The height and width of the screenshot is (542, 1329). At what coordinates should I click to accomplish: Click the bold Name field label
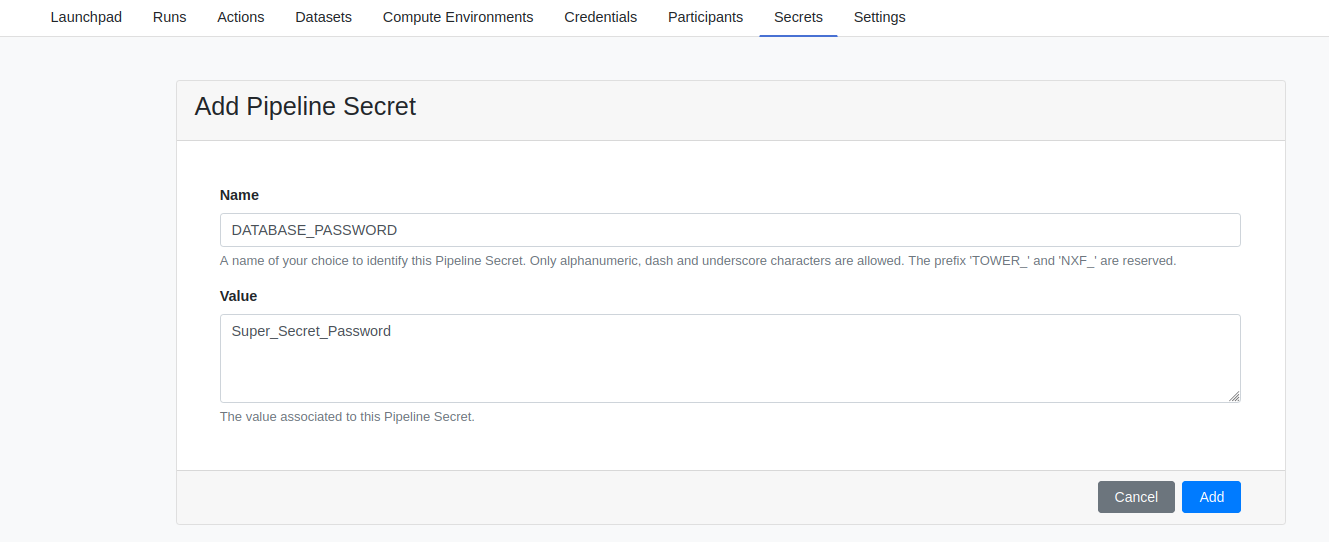pyautogui.click(x=239, y=195)
